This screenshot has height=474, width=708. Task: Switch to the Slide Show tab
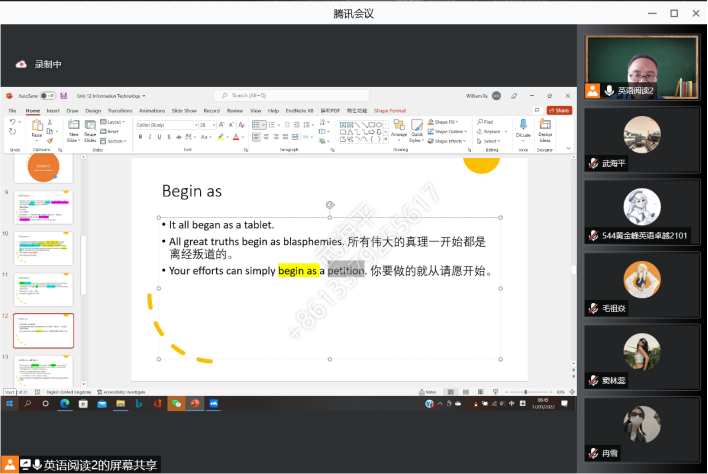coord(184,111)
